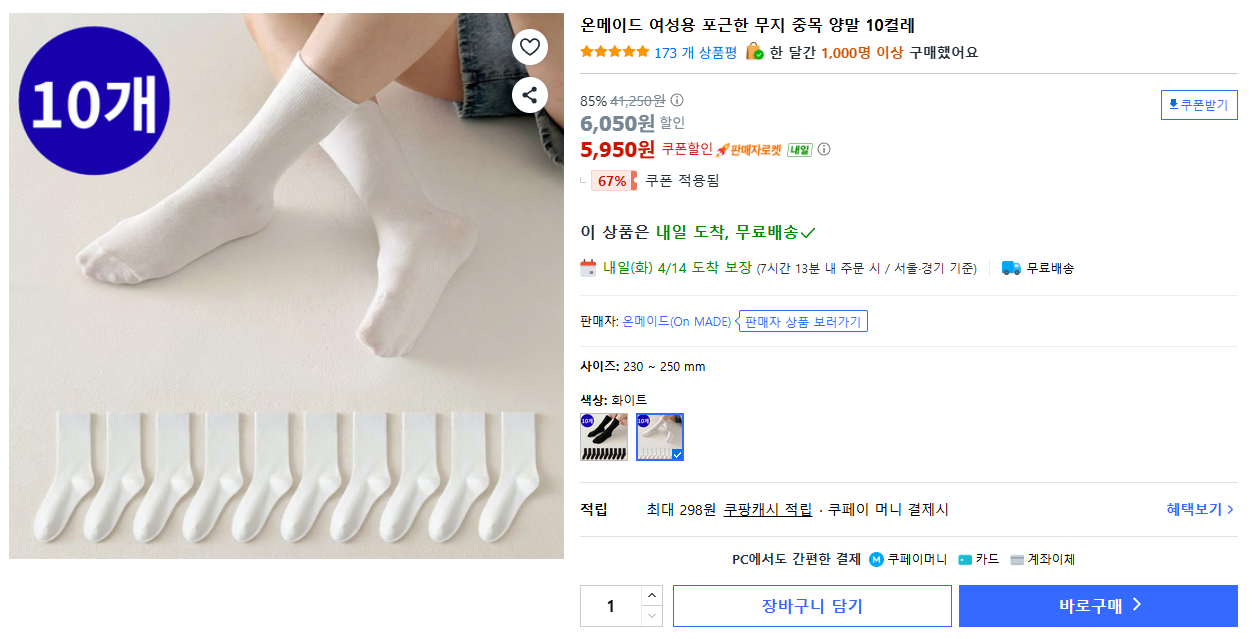Open seller link 온메이드(On MADE)
The image size is (1257, 639).
coord(677,321)
